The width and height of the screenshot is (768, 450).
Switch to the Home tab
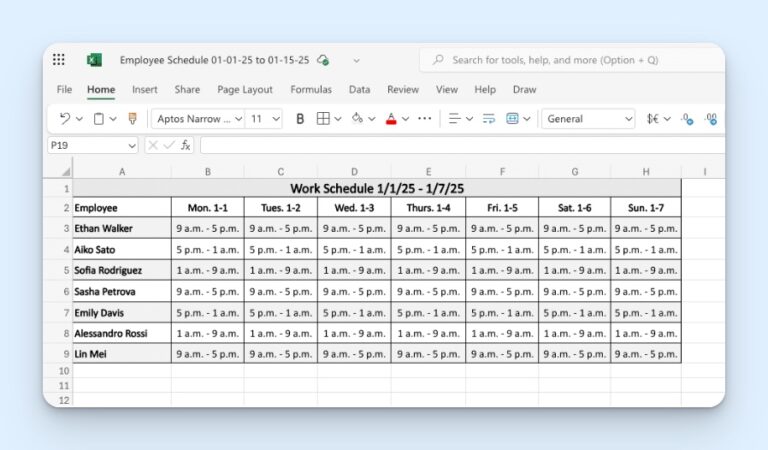[x=101, y=90]
